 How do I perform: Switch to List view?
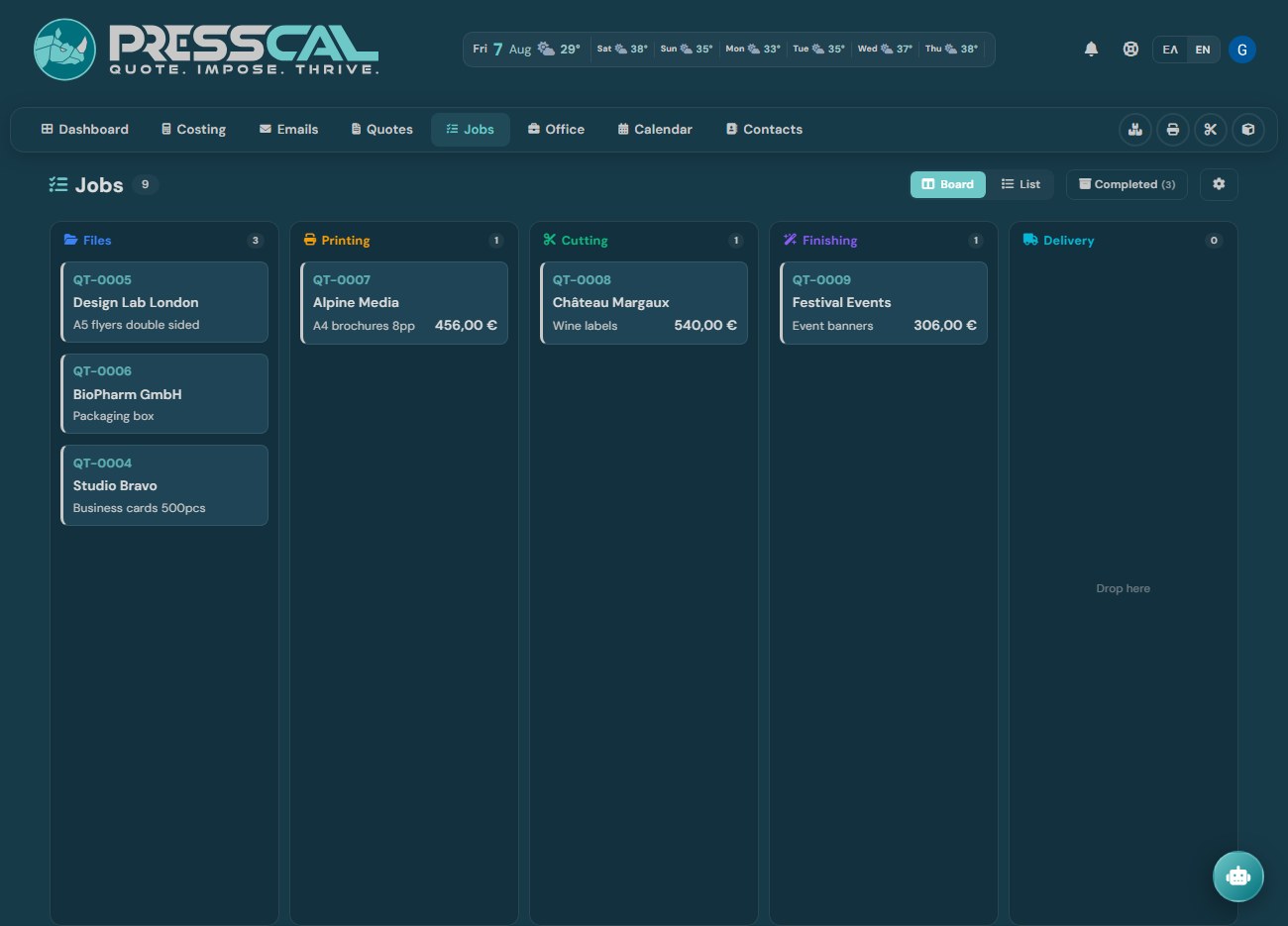pos(1020,184)
